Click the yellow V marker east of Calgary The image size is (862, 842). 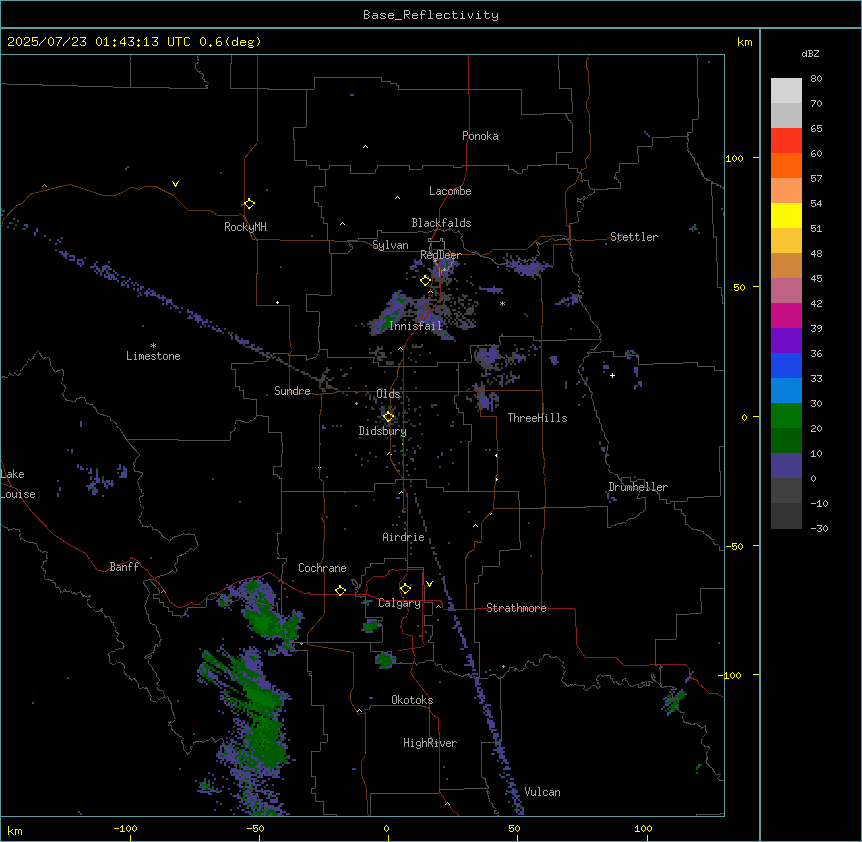(x=429, y=584)
